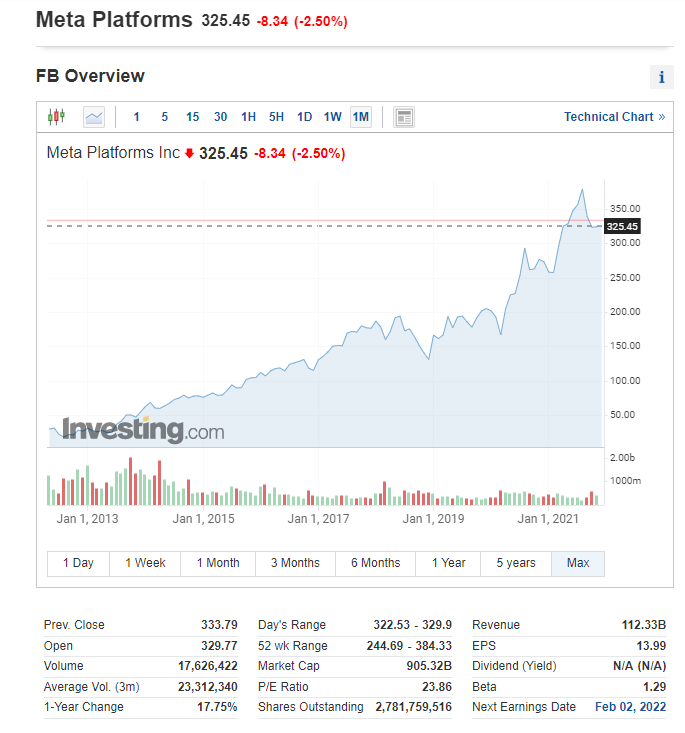Click the Jan 1, 2021 axis label

coord(548,519)
